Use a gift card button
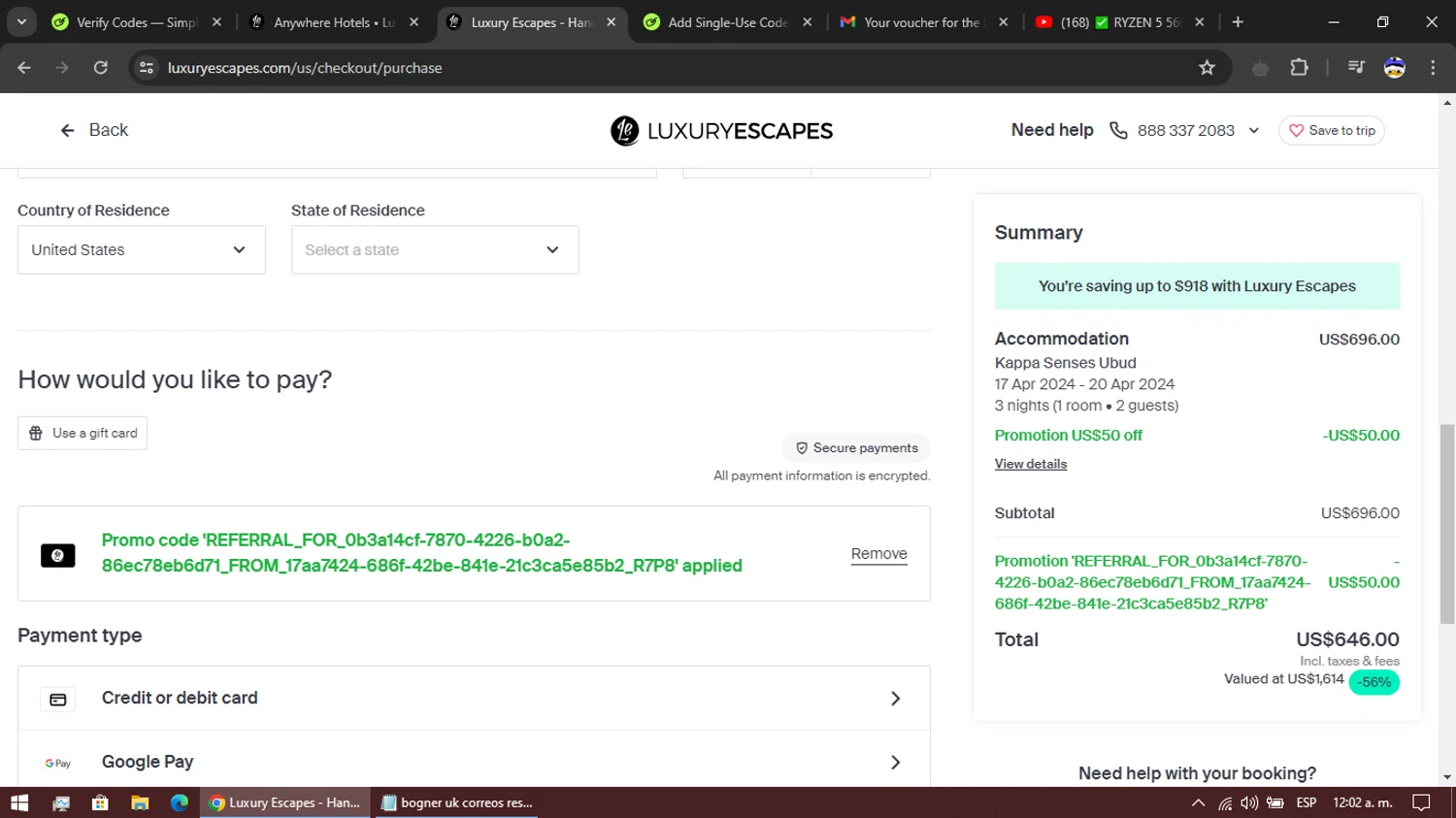1456x818 pixels. [83, 433]
